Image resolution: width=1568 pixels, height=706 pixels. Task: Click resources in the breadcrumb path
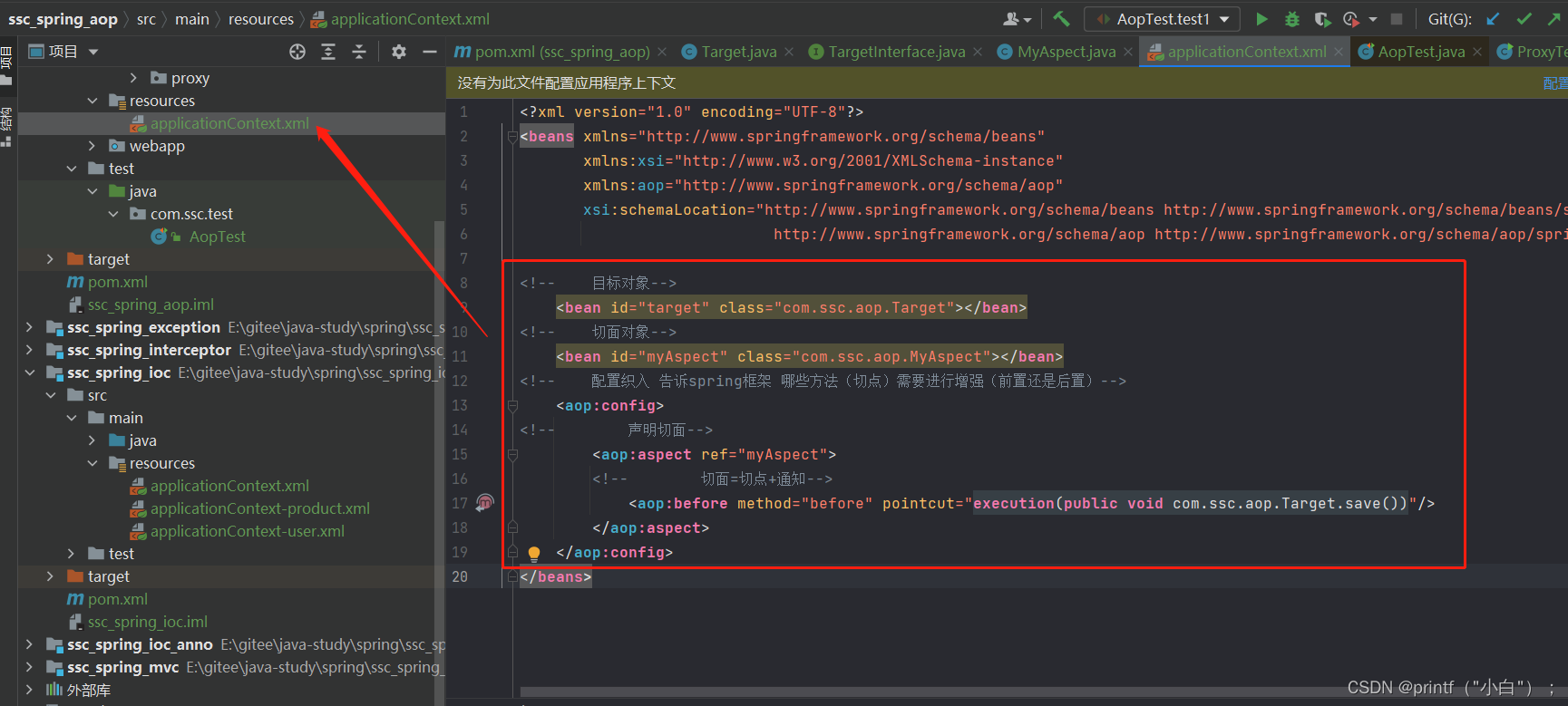[261, 19]
